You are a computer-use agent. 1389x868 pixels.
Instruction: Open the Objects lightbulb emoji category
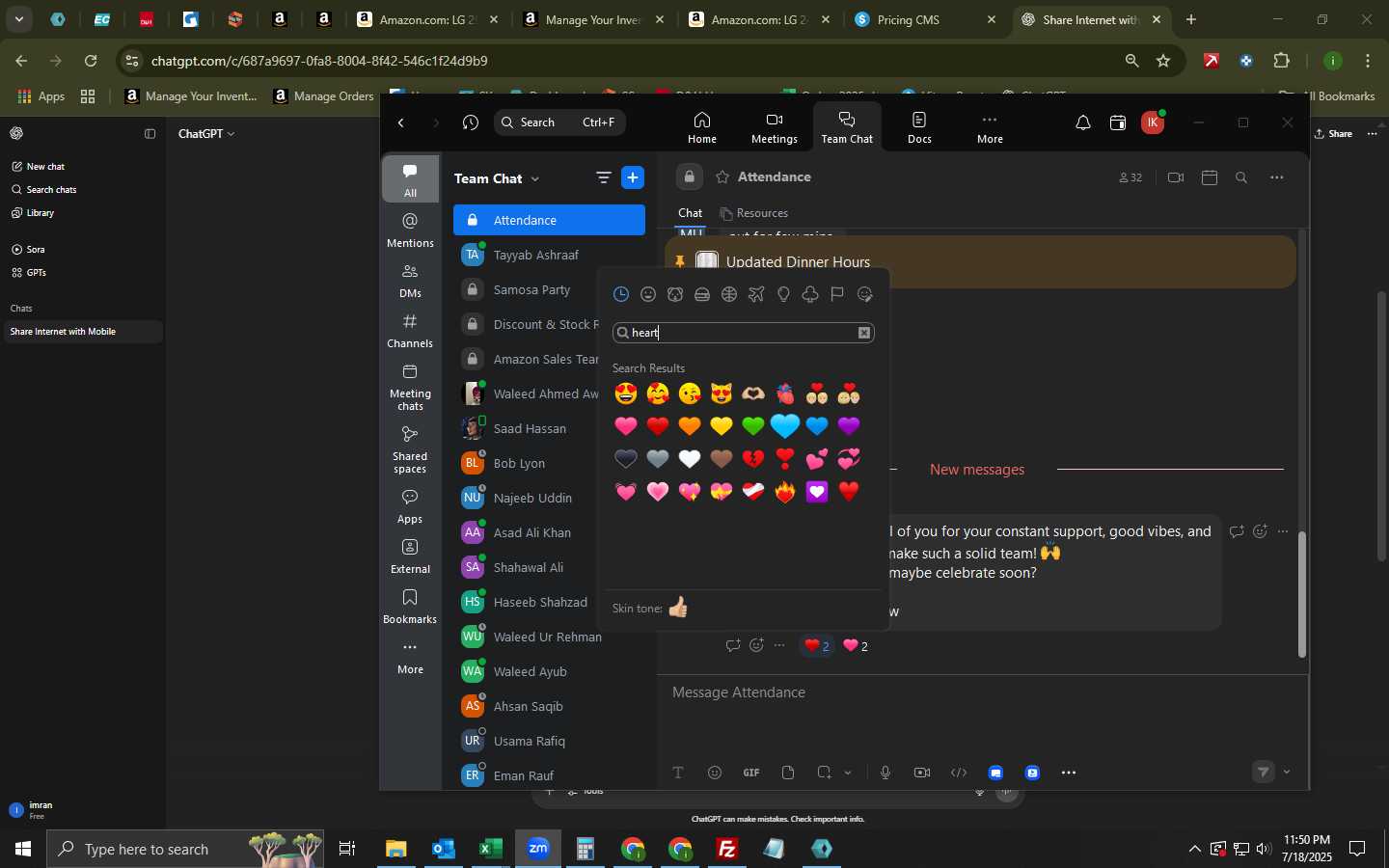tap(783, 294)
